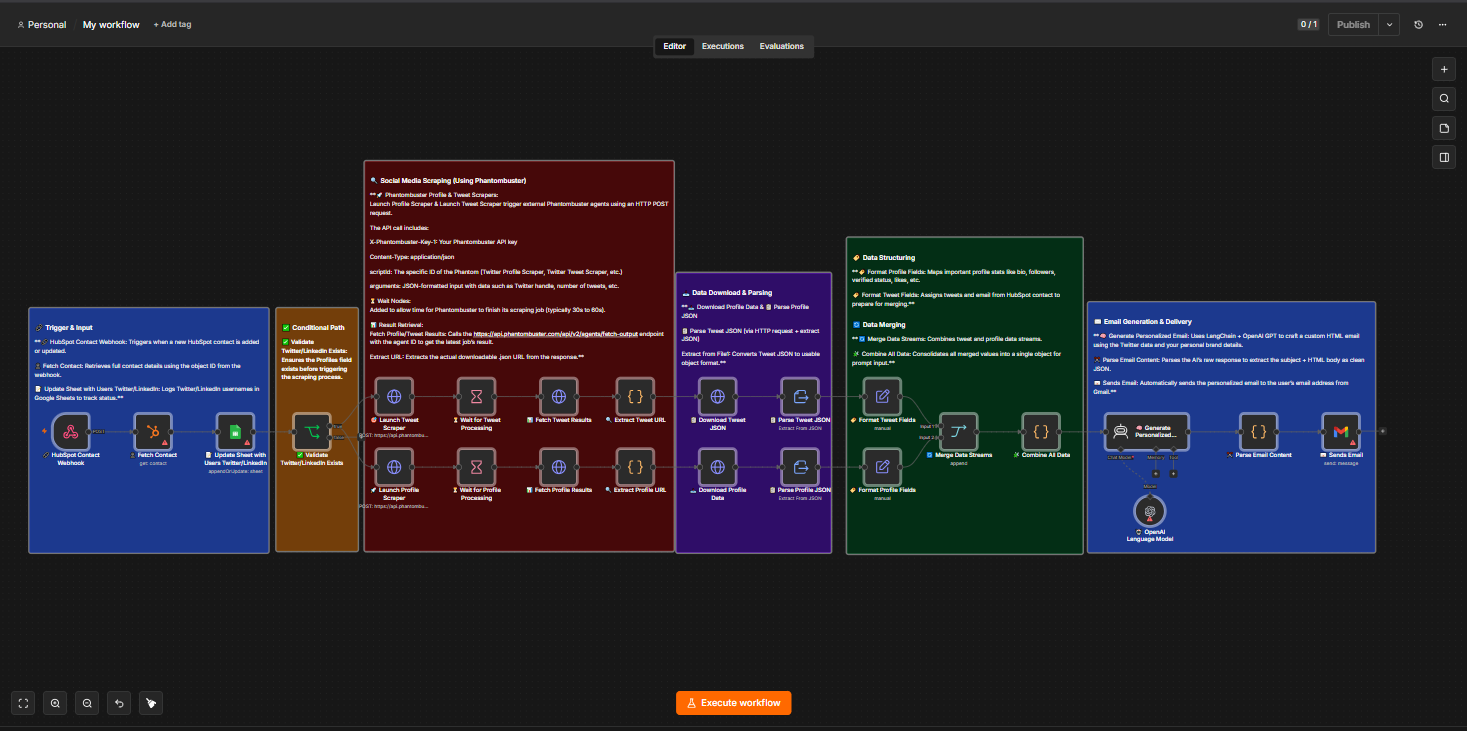The width and height of the screenshot is (1467, 731).
Task: Select the Wait for Tweet Processing node
Action: (477, 397)
